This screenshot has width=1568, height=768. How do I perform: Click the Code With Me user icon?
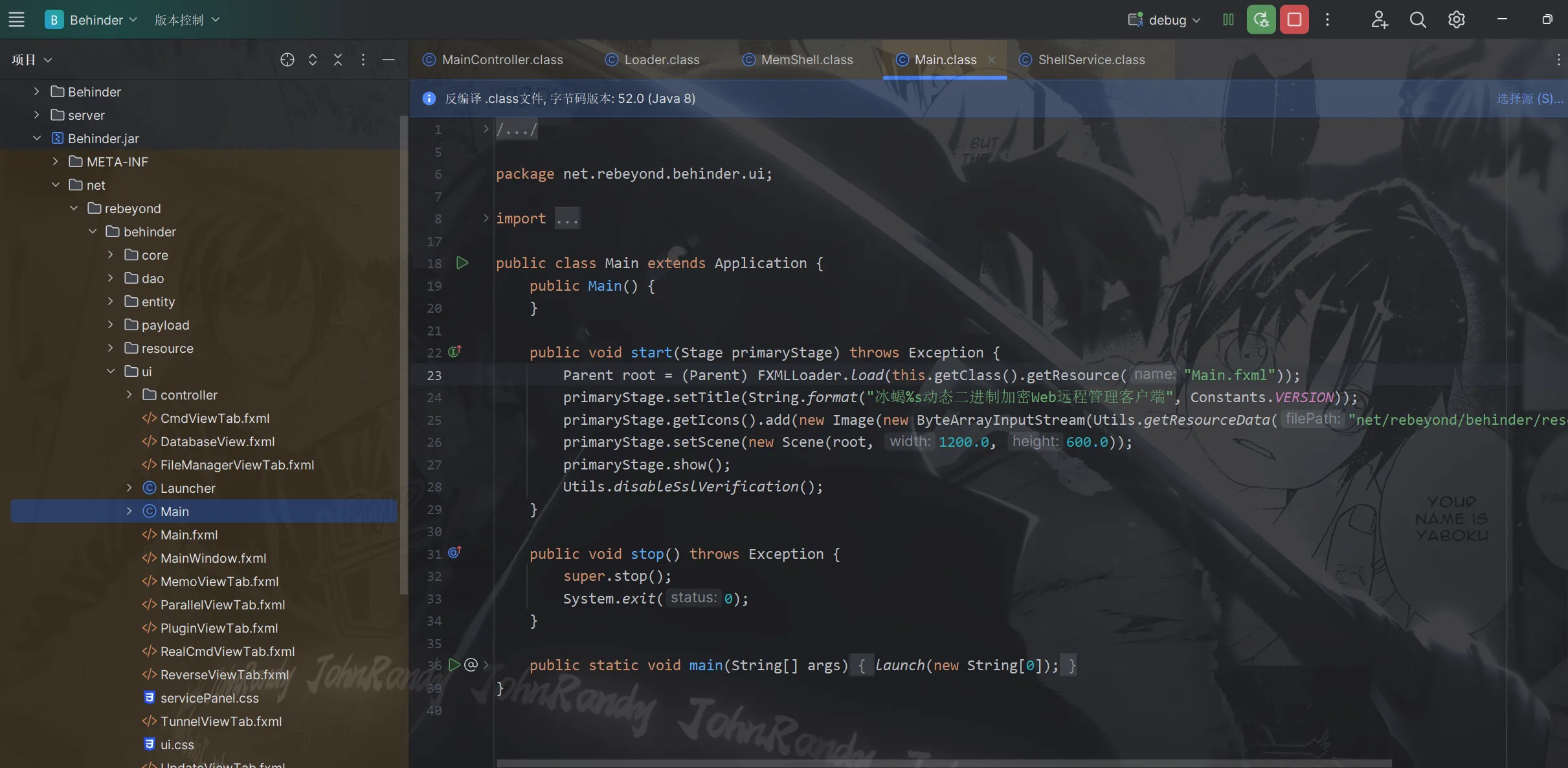tap(1379, 19)
